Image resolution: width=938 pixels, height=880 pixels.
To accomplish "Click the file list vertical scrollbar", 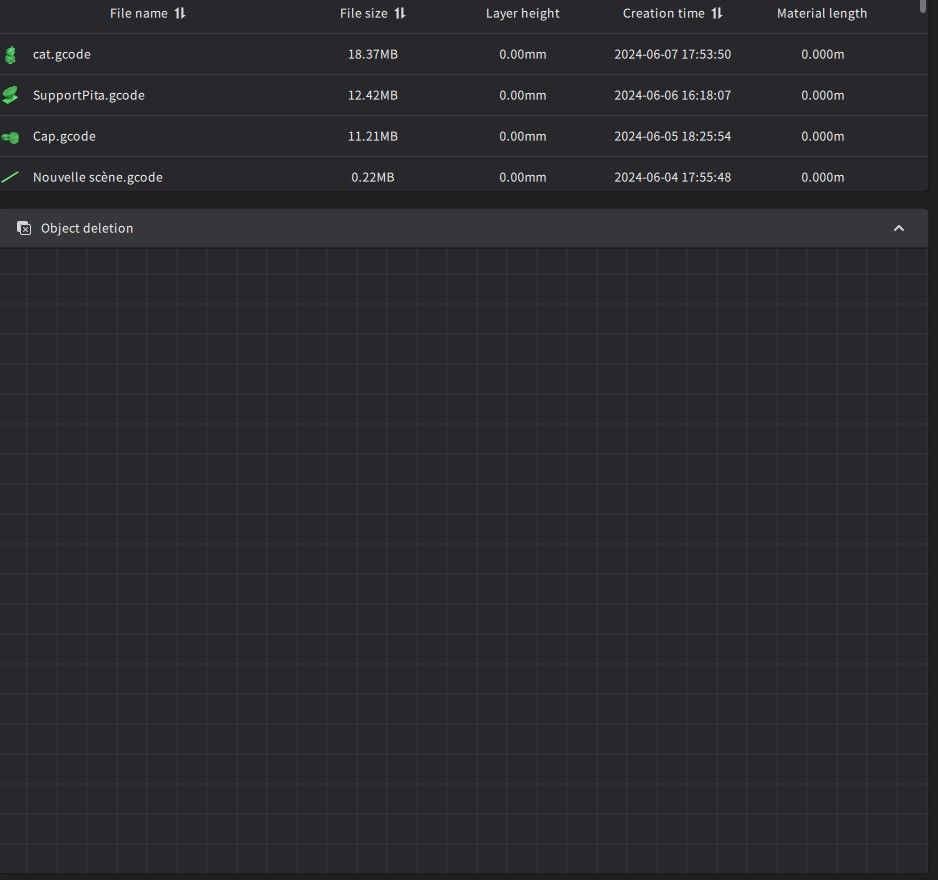I will 922,6.
